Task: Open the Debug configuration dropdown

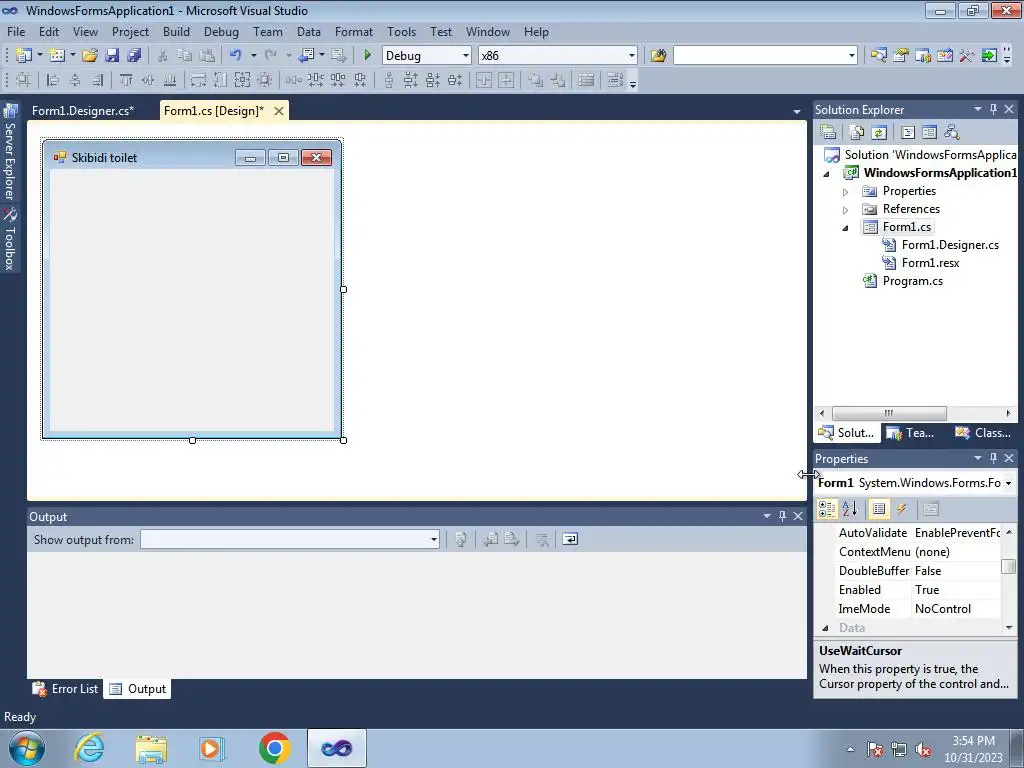Action: pos(466,56)
